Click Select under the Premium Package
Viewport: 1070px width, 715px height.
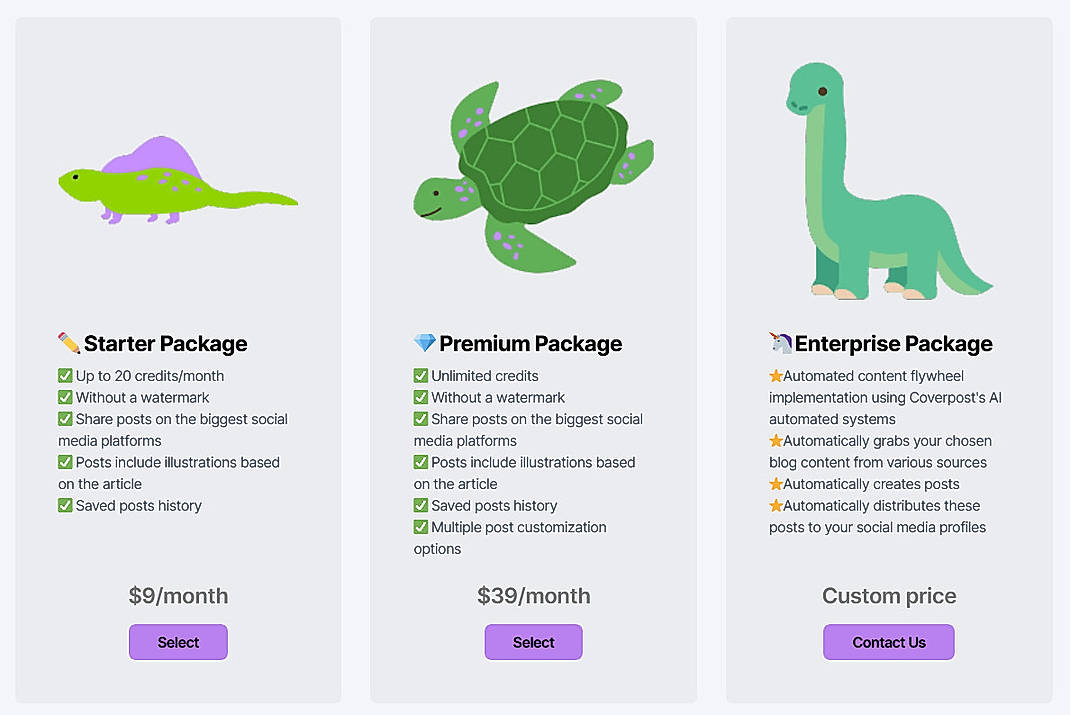click(533, 642)
